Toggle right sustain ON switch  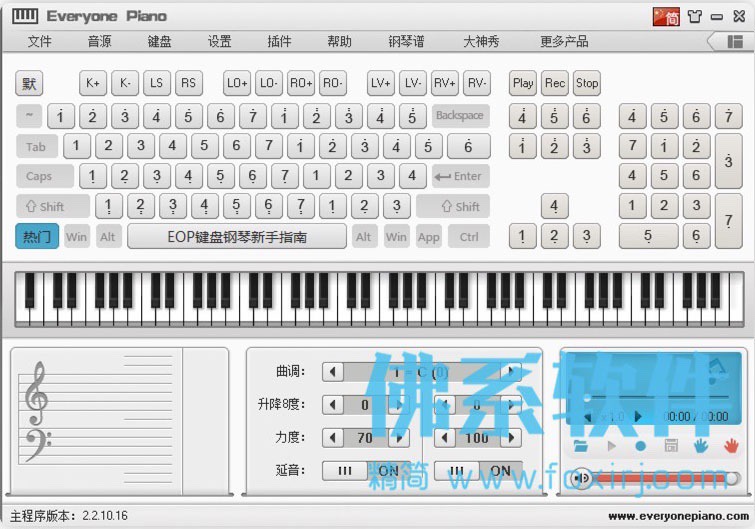(x=478, y=470)
